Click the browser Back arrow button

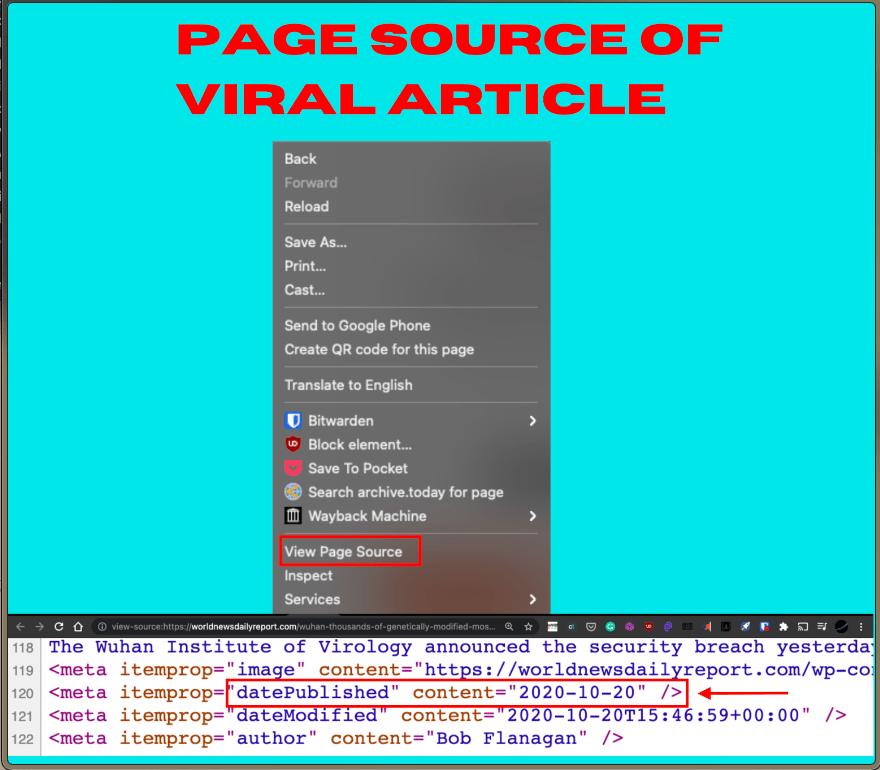click(x=21, y=626)
